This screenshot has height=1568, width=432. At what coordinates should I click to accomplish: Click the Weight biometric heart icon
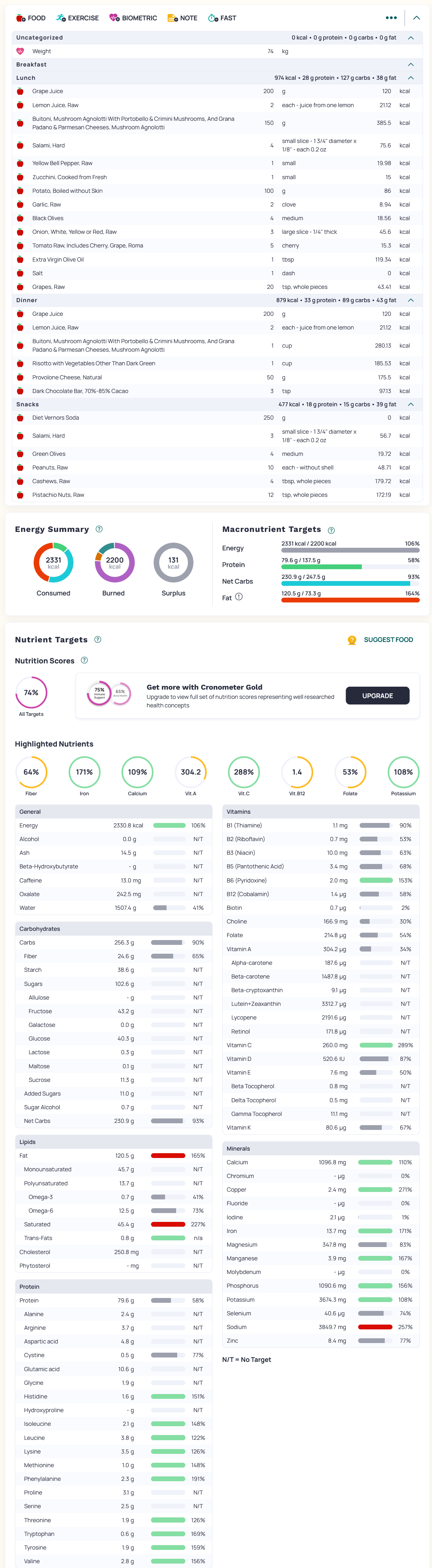point(20,51)
